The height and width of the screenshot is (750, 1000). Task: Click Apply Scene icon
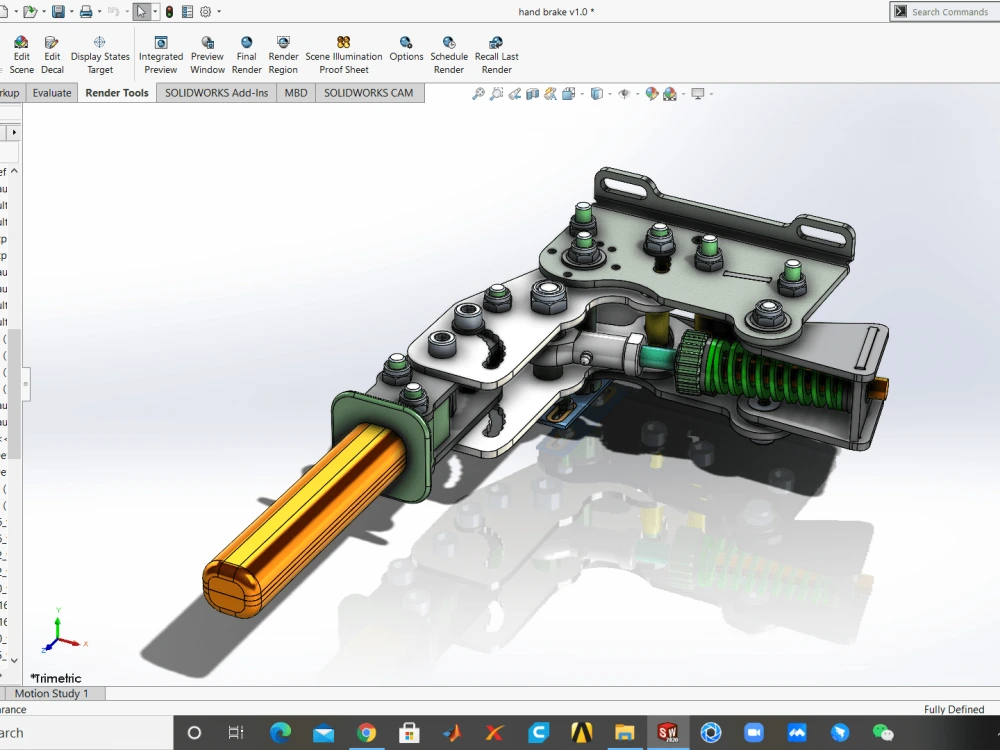670,94
